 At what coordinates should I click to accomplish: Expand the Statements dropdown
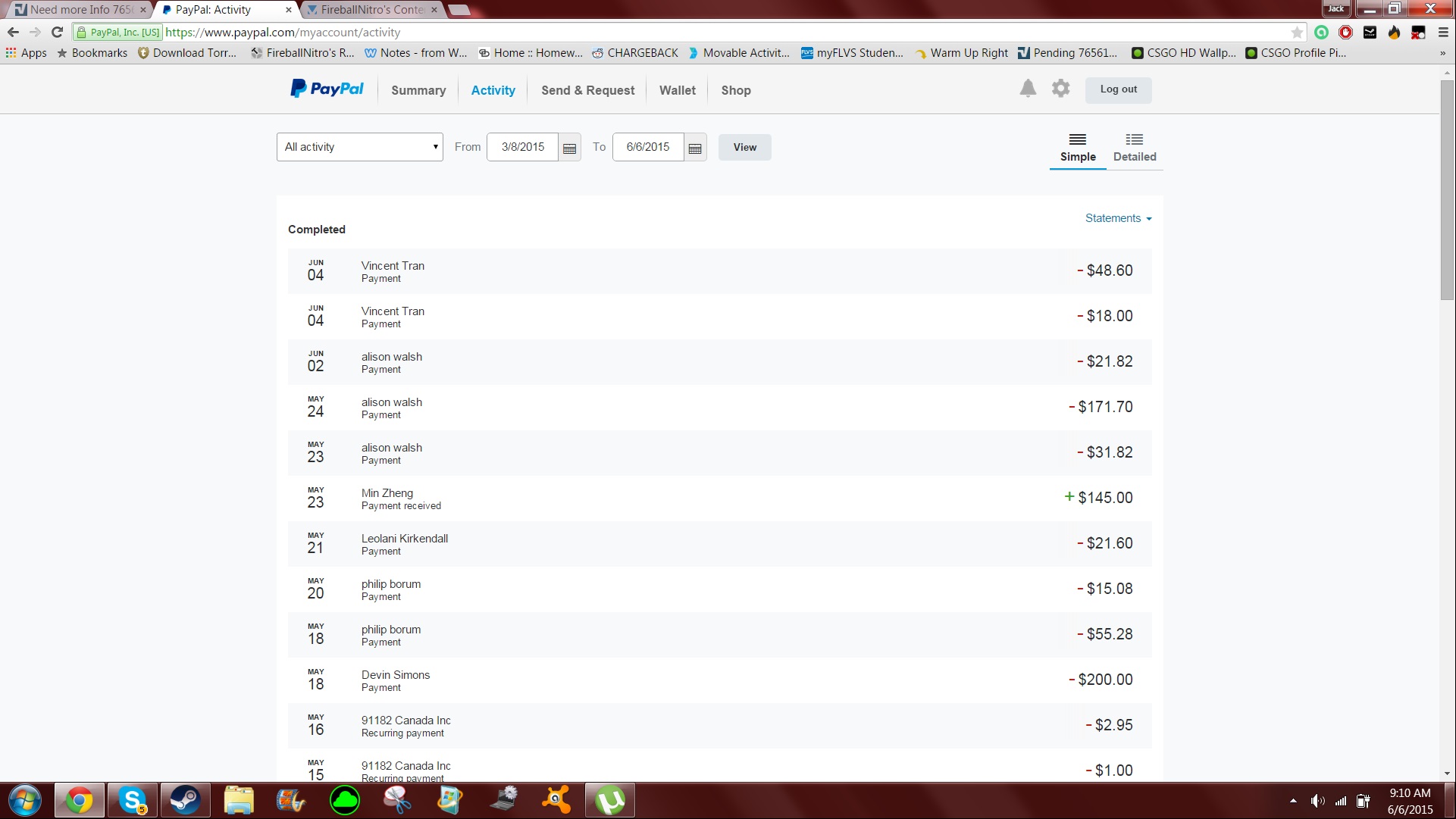pos(1118,218)
